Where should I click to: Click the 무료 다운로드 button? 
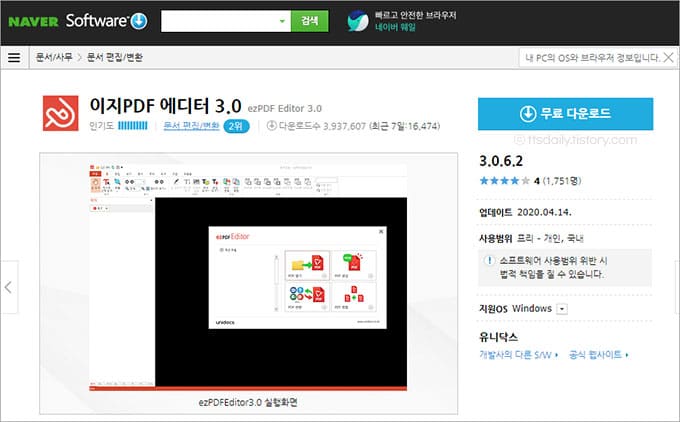[566, 114]
